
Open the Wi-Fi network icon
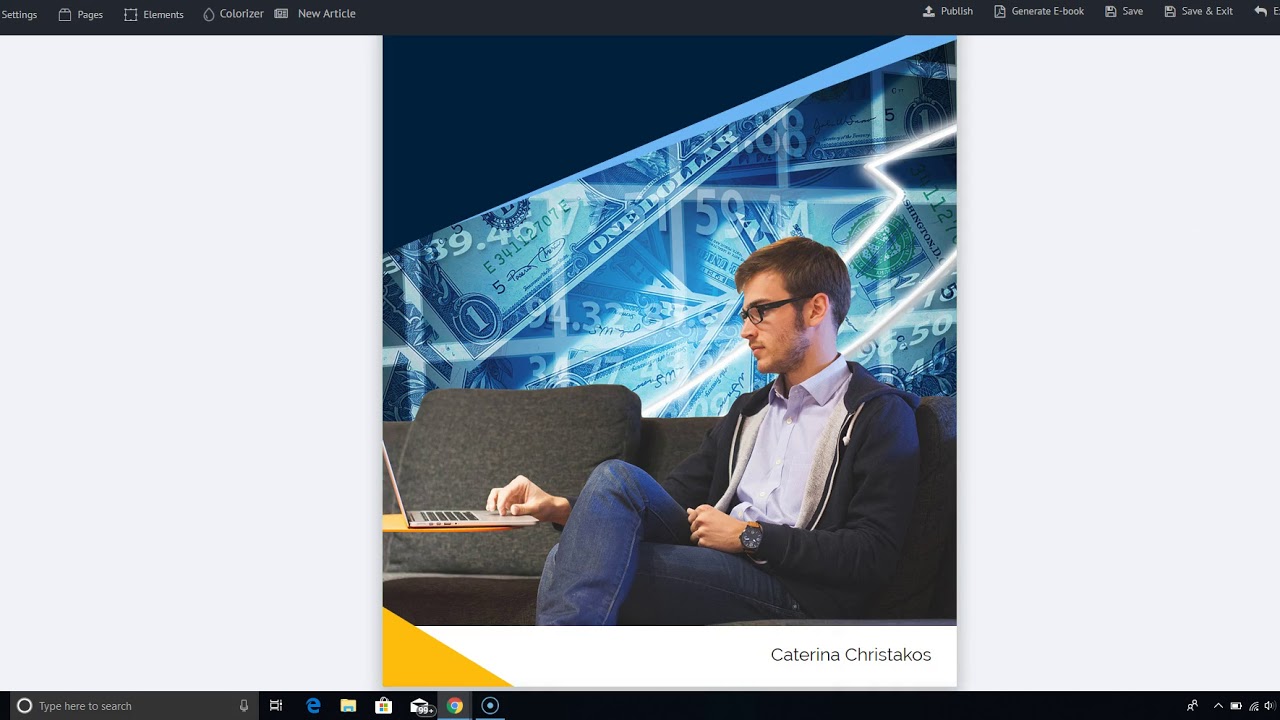coord(1253,706)
